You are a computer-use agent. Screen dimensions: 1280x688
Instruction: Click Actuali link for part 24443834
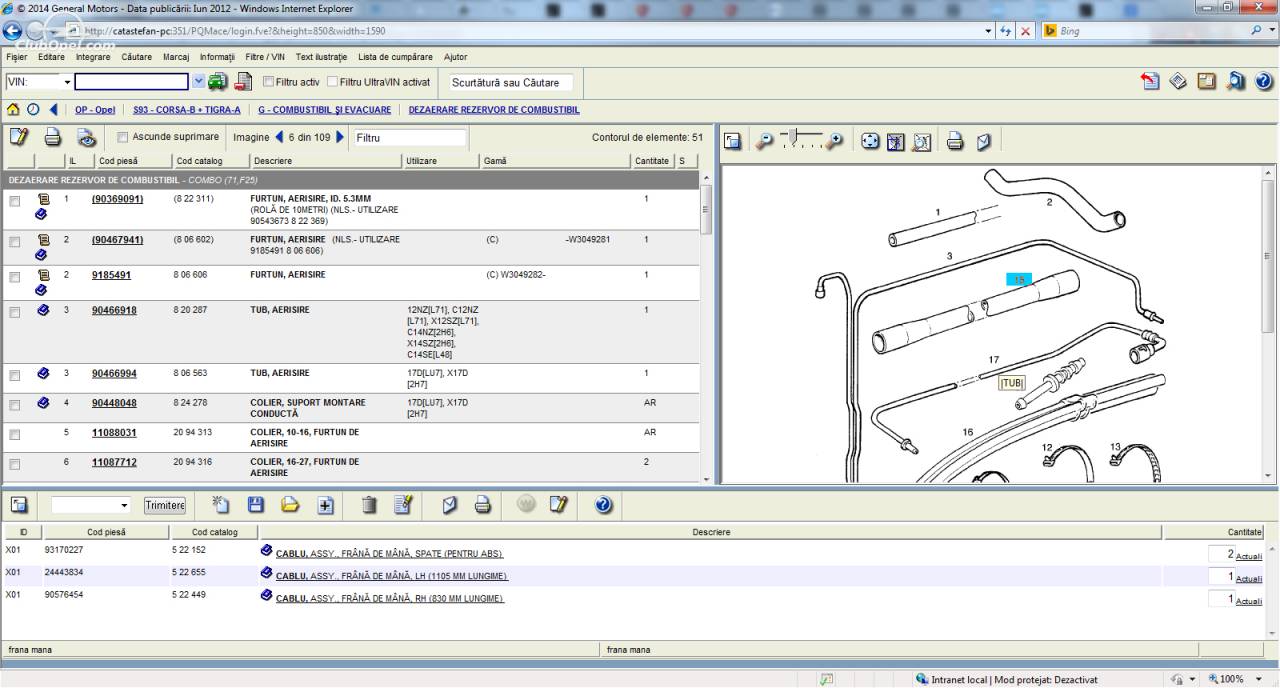[x=1249, y=579]
